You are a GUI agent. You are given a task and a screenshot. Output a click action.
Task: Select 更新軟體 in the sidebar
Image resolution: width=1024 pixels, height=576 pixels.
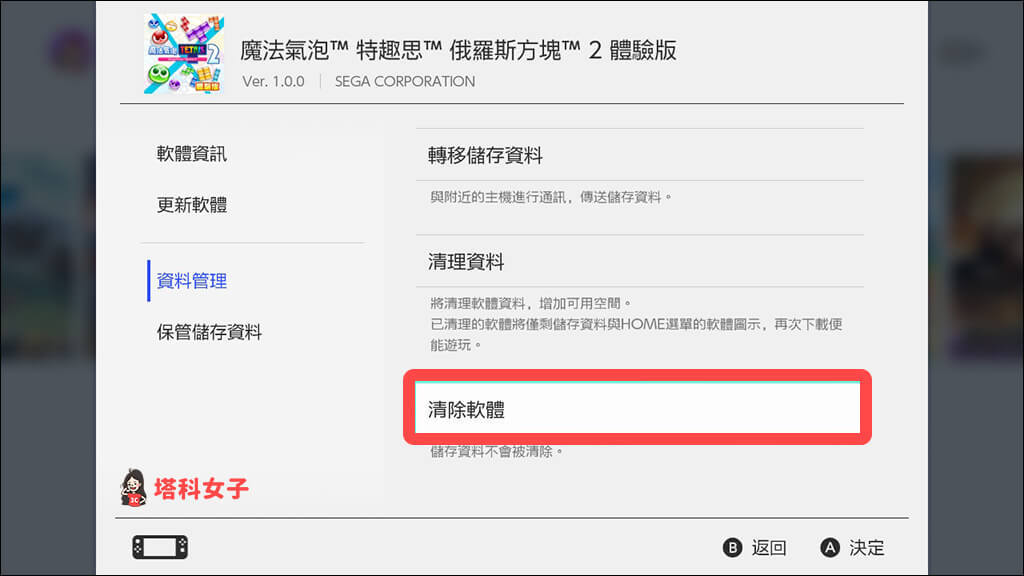click(192, 205)
